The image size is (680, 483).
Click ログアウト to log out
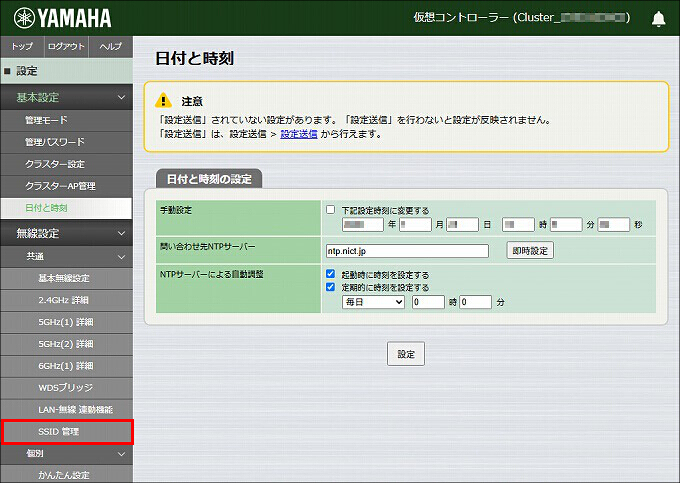point(66,46)
